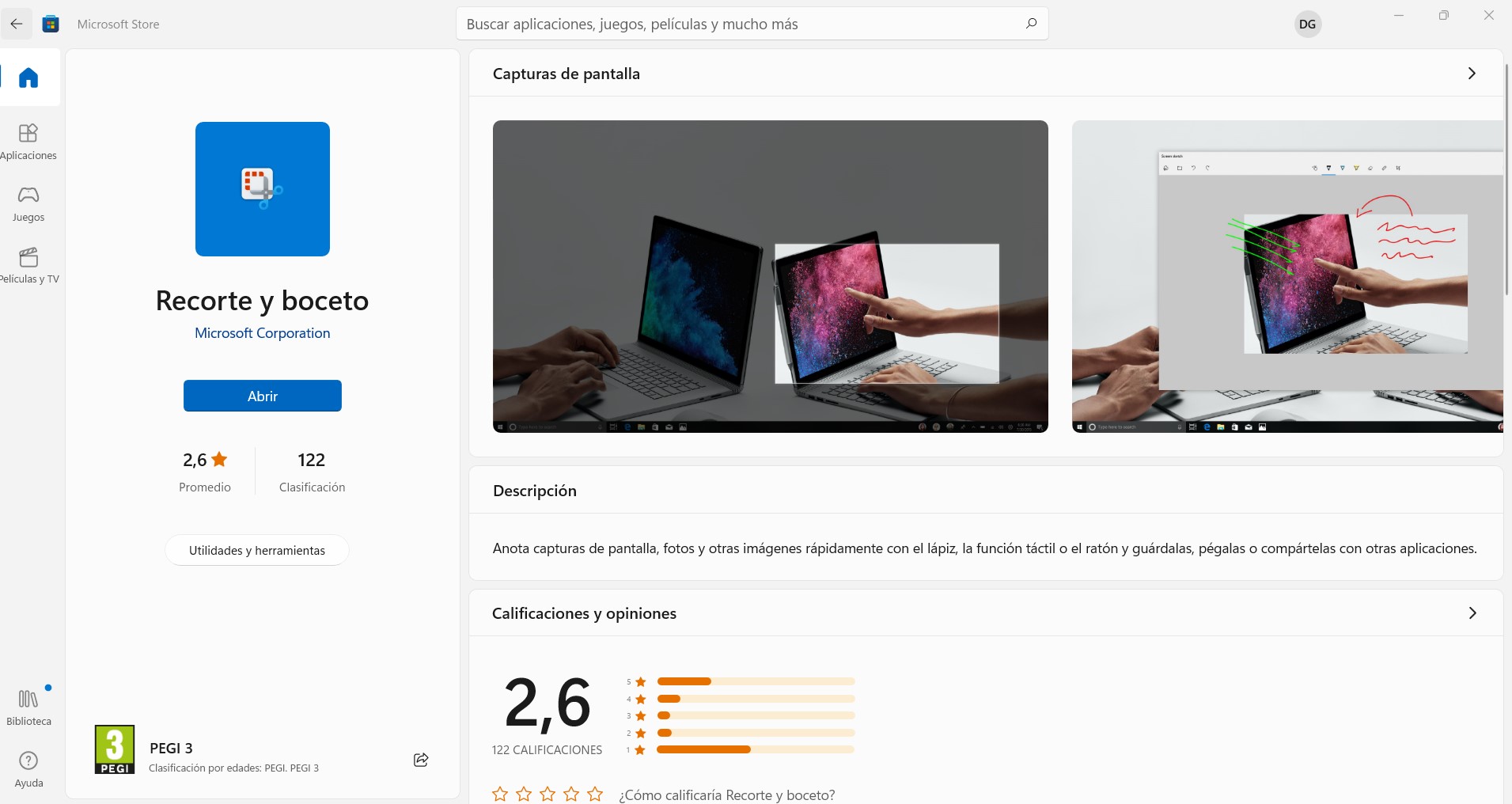
Task: Click the search magnifier icon
Action: [1031, 24]
